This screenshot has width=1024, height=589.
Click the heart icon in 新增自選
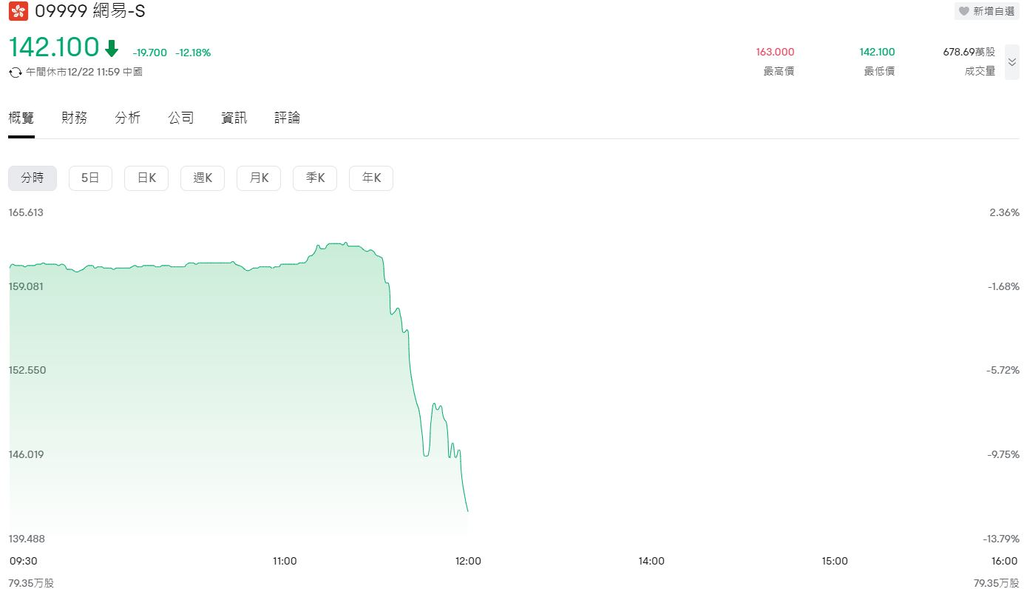[x=964, y=11]
